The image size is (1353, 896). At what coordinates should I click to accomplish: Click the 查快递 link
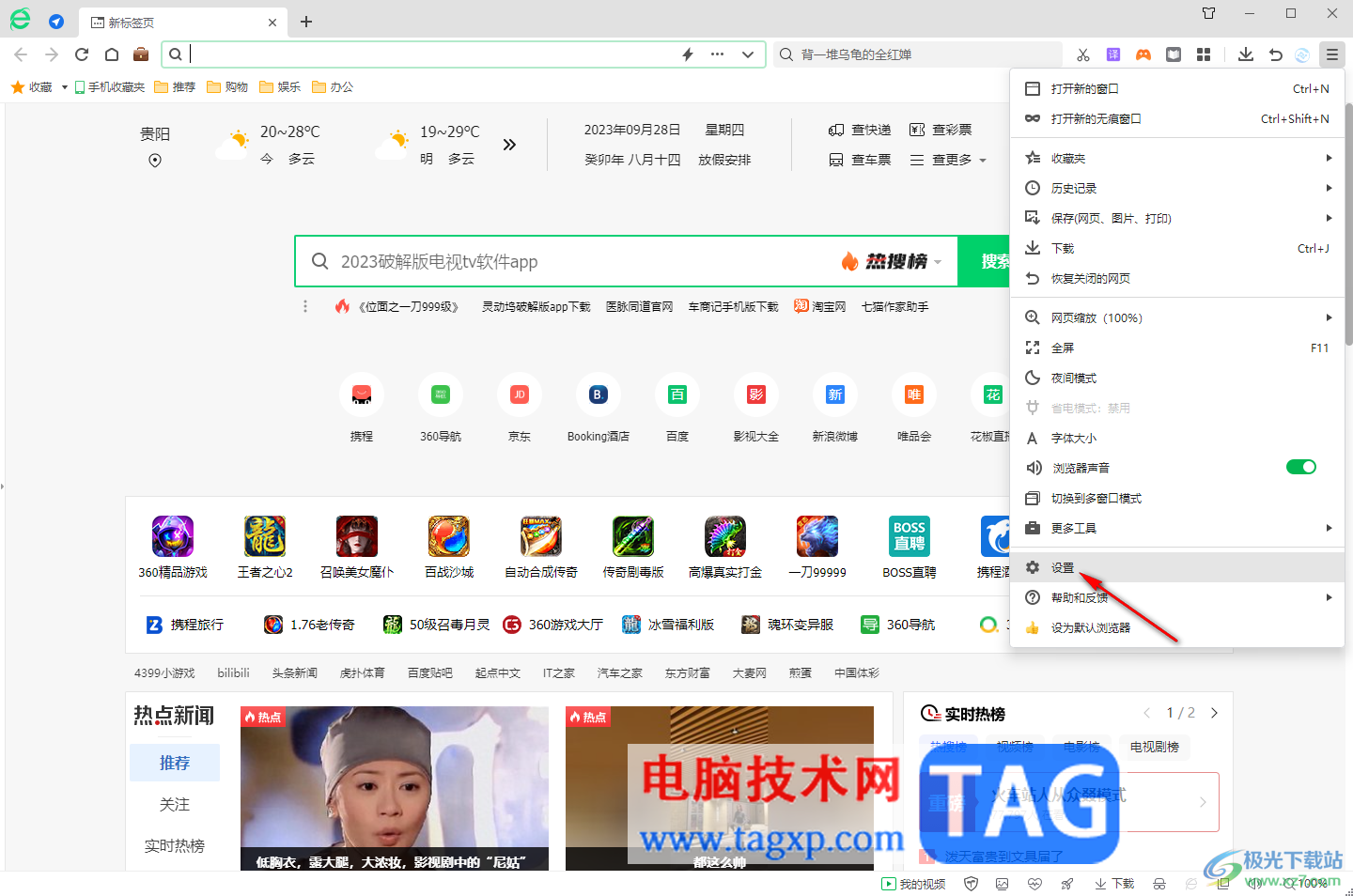860,130
